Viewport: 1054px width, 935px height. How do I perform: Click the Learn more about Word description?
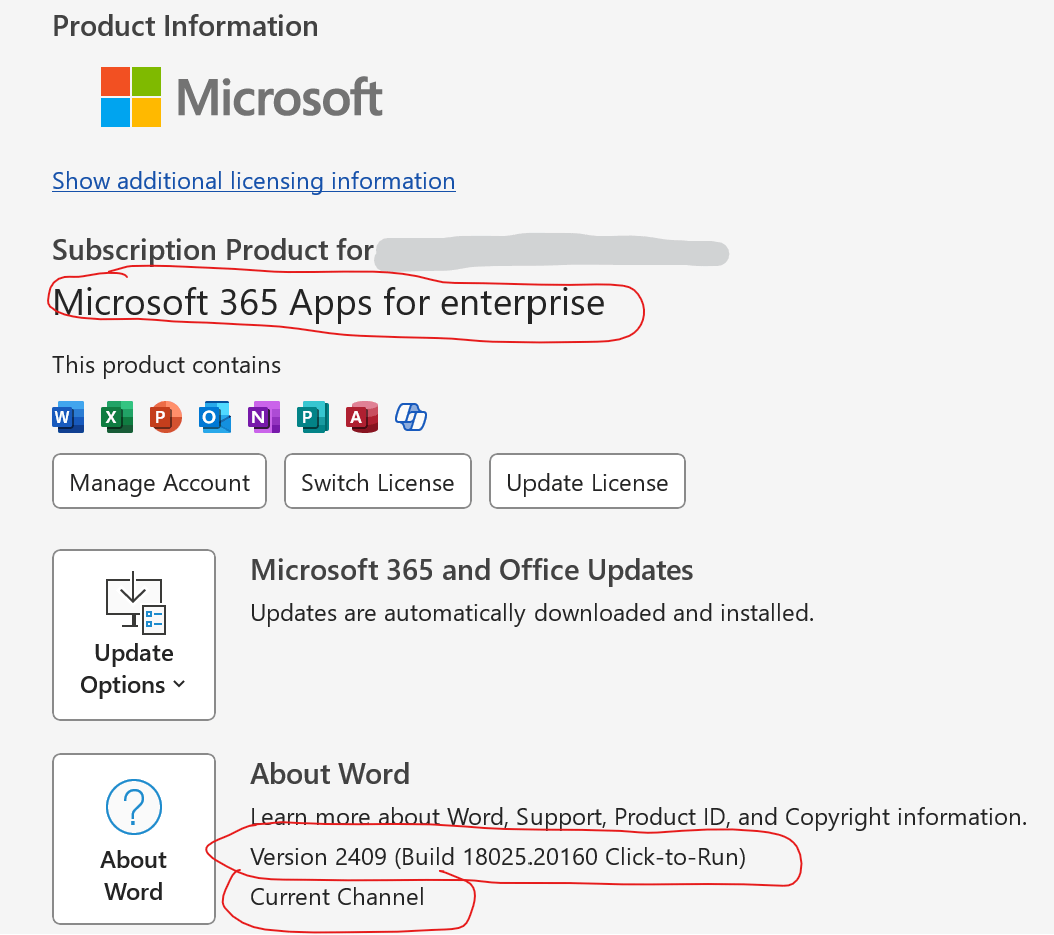(639, 817)
